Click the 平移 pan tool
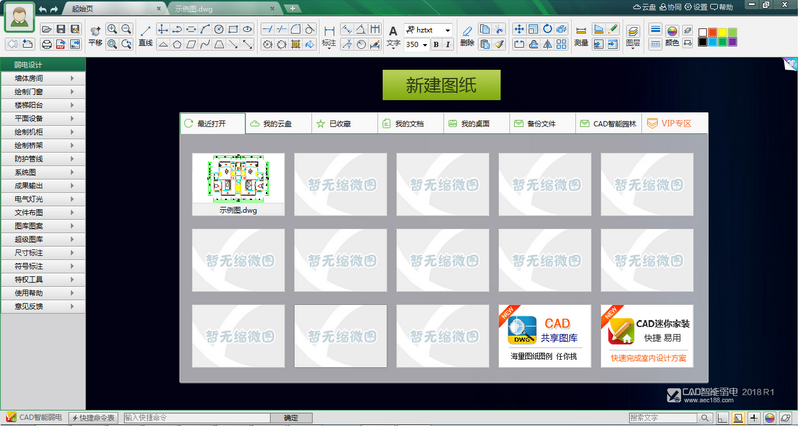This screenshot has height=427, width=800. click(95, 35)
